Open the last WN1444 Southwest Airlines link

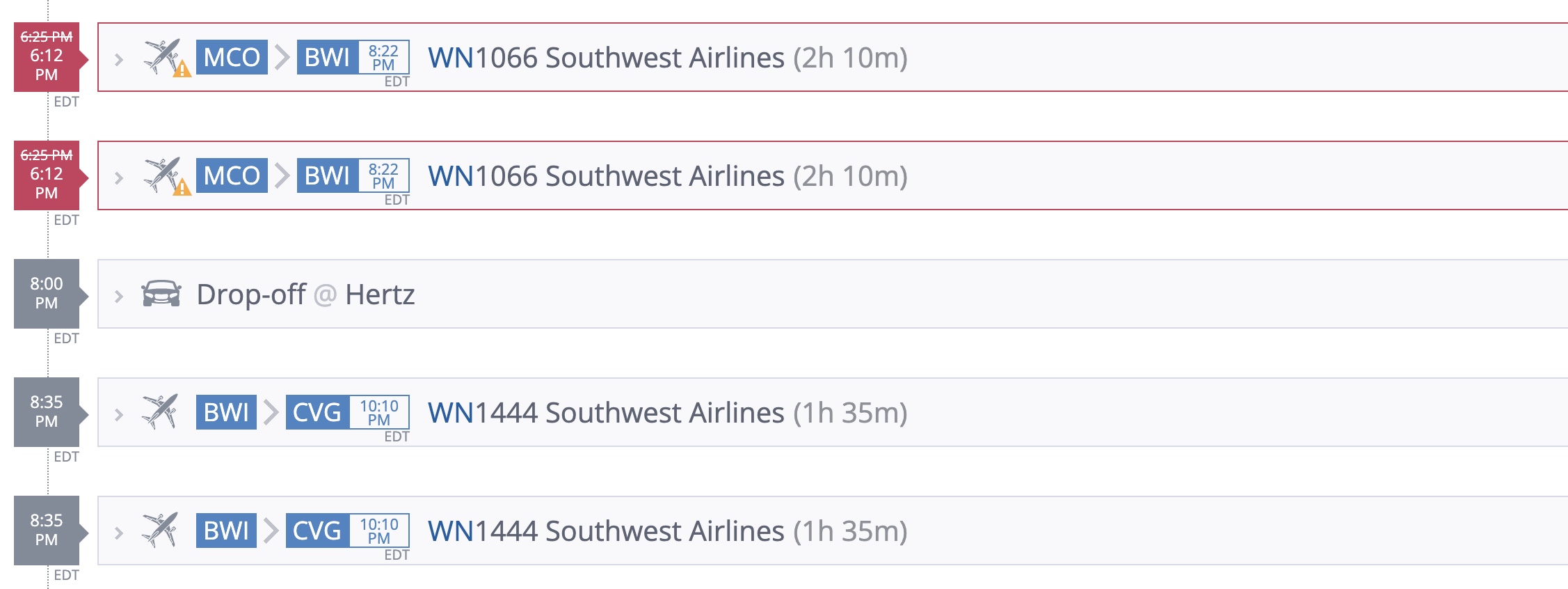click(605, 531)
